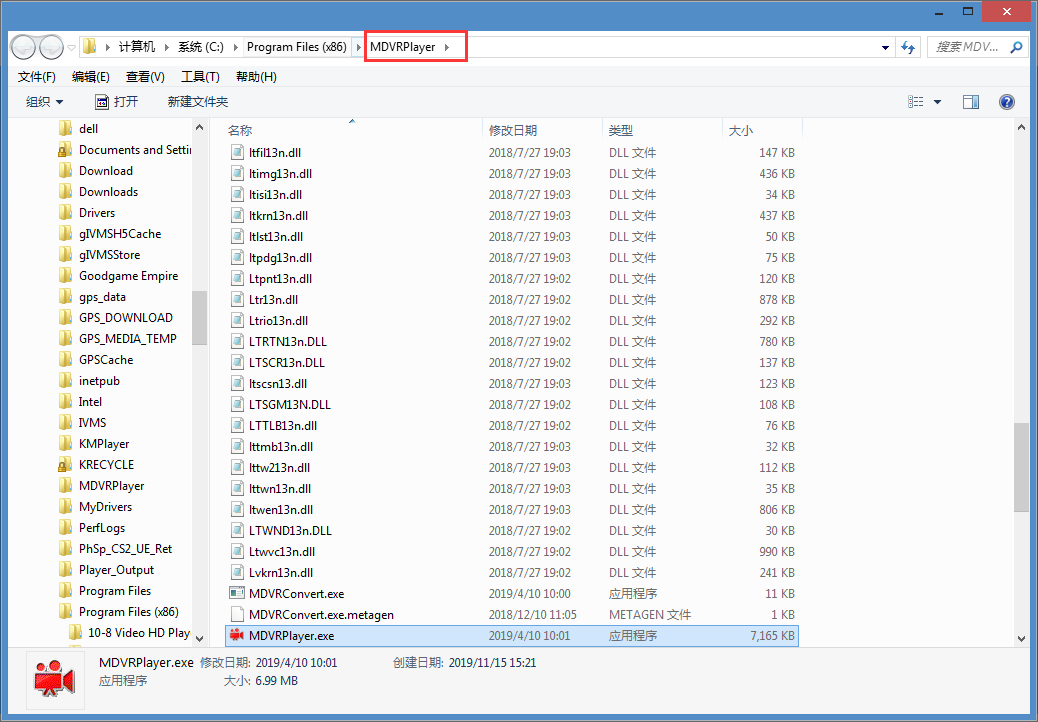Screen dimensions: 1038x722
Task: Open the 文件(F) menu
Action: click(x=36, y=77)
